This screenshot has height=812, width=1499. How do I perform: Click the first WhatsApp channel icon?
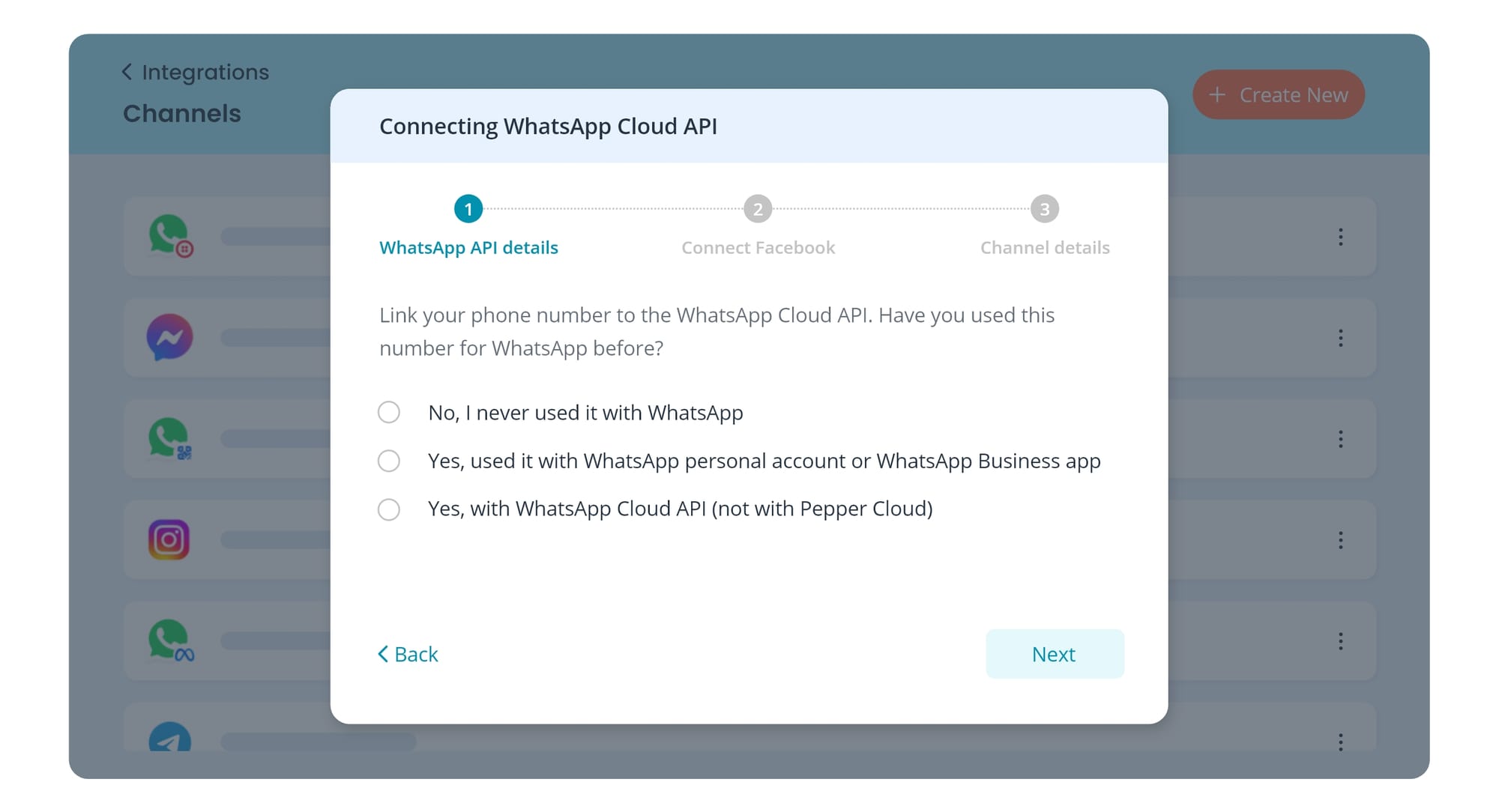coord(169,236)
